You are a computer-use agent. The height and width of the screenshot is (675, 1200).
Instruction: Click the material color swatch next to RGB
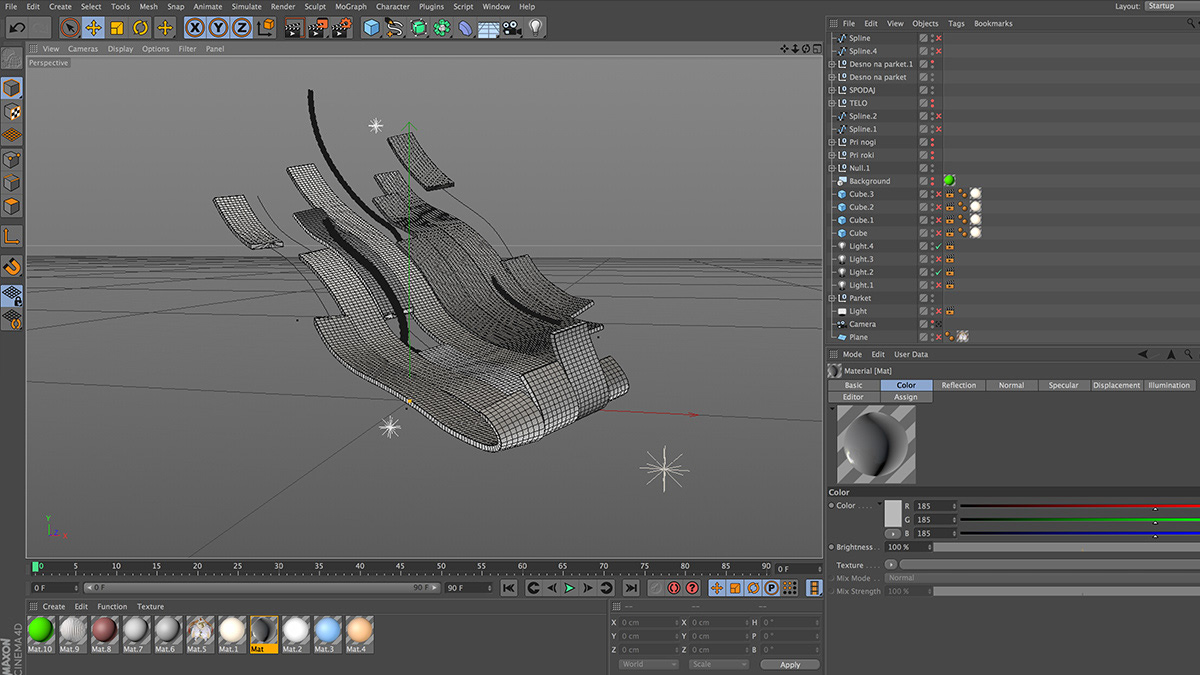892,514
